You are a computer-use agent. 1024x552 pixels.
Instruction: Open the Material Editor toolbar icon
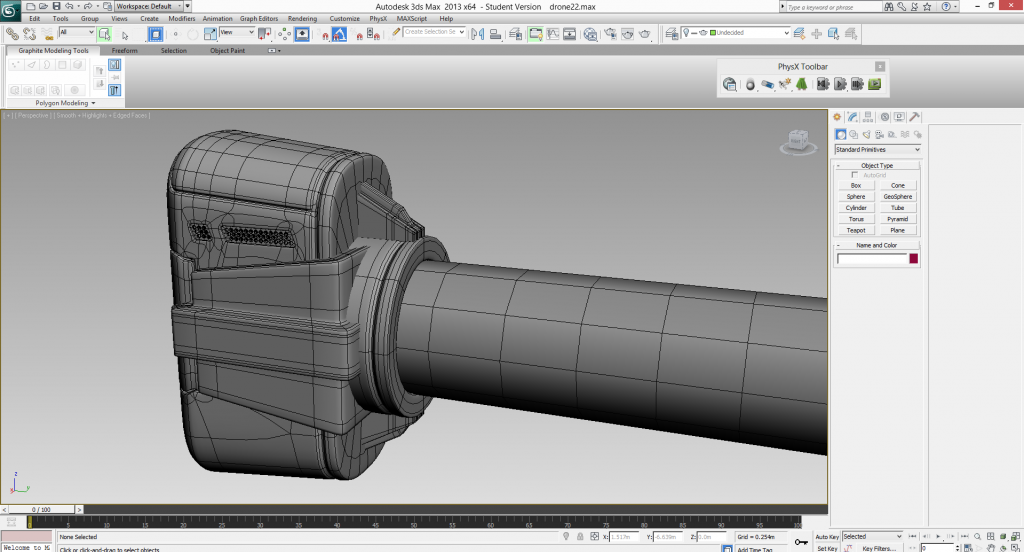(x=589, y=33)
